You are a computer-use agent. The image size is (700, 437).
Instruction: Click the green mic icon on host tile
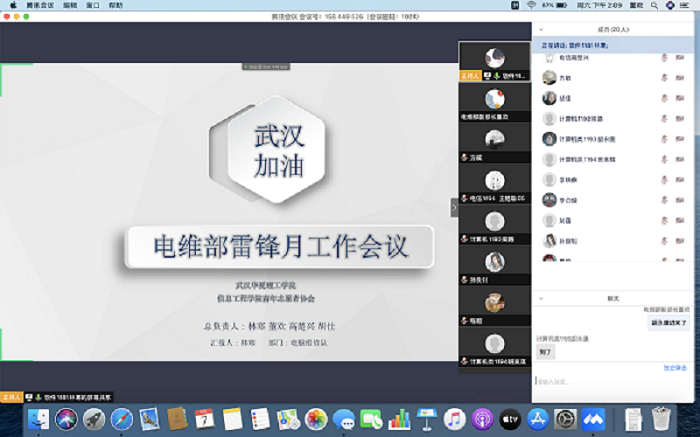click(496, 76)
